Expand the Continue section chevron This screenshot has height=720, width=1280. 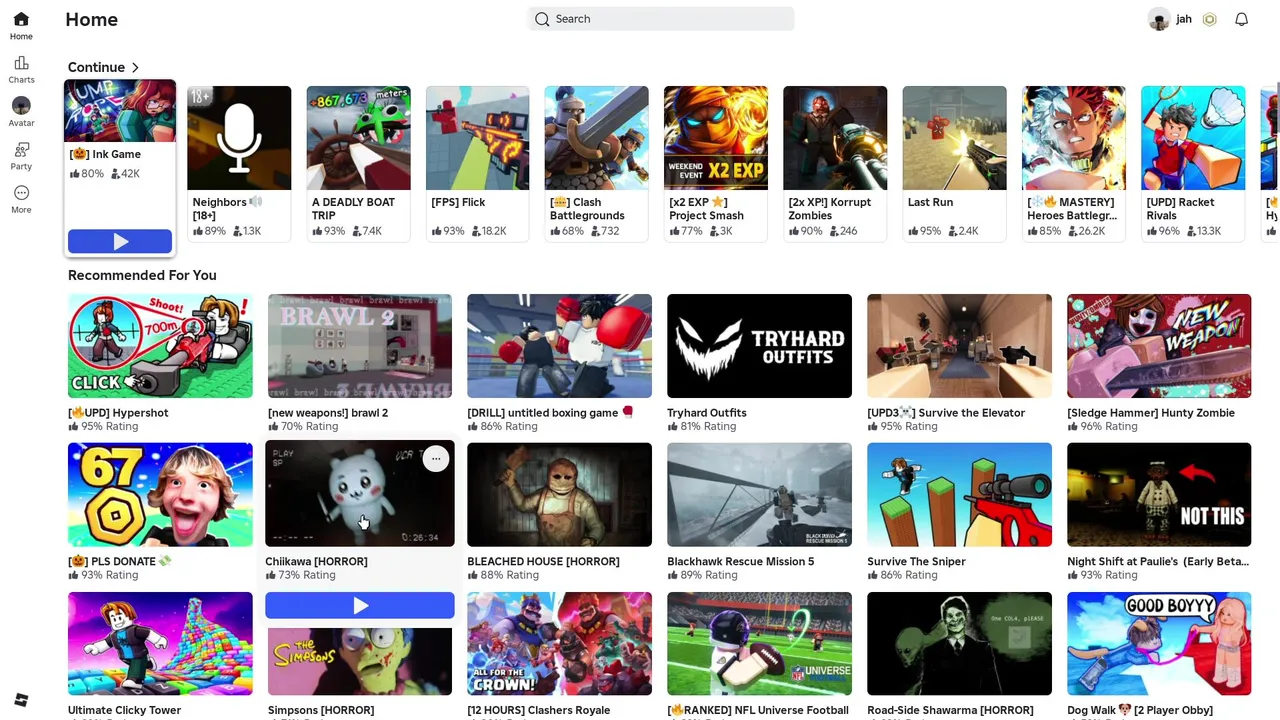pyautogui.click(x=135, y=67)
